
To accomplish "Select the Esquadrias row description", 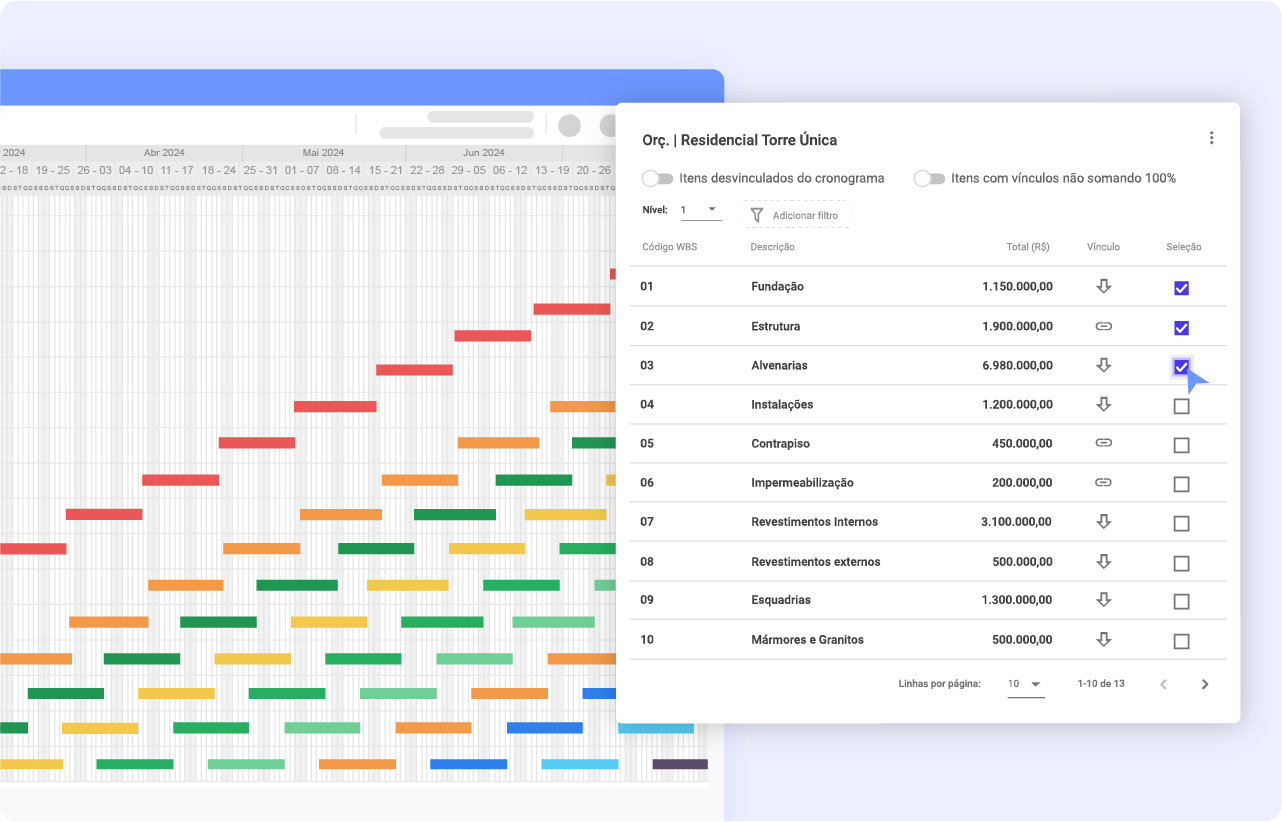I will point(781,600).
